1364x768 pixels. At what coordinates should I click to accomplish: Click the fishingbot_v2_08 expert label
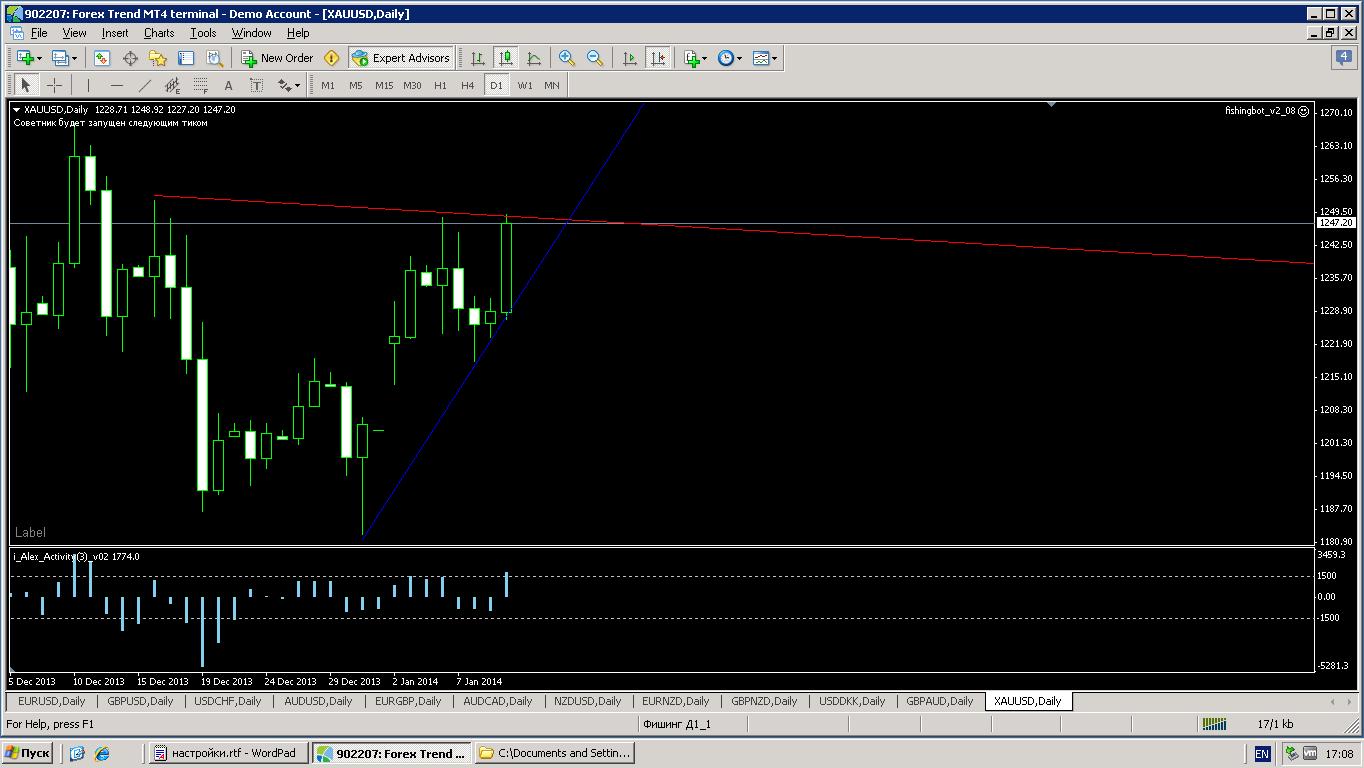click(1267, 111)
